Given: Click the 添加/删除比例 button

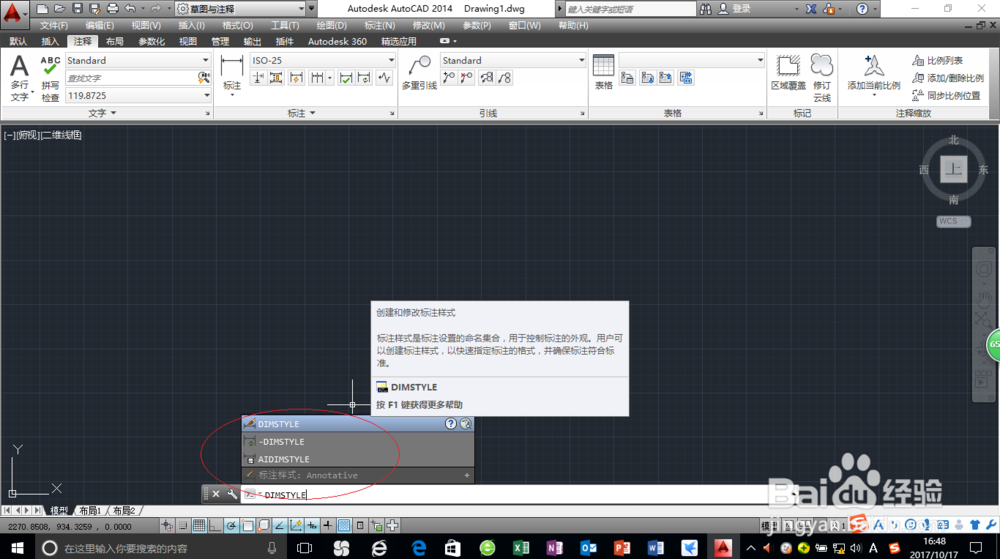Looking at the screenshot, I should coord(948,78).
